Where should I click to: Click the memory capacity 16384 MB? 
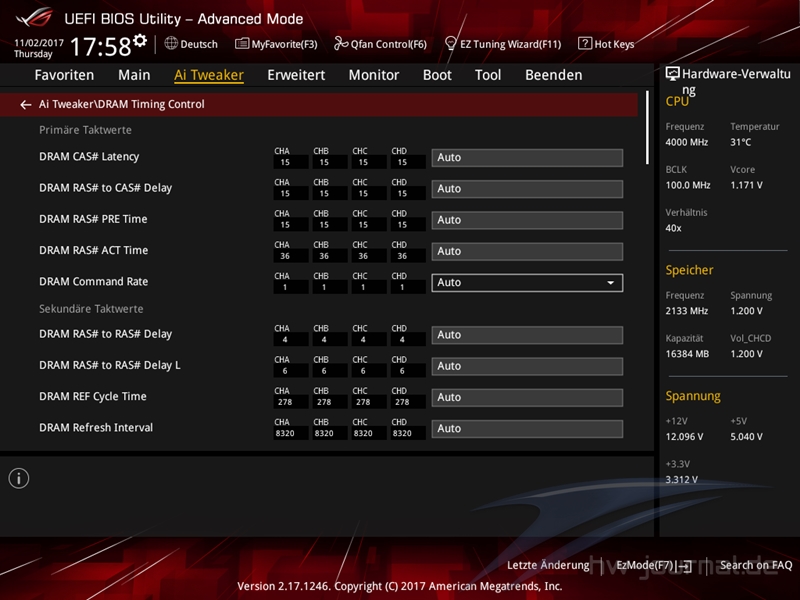point(687,354)
